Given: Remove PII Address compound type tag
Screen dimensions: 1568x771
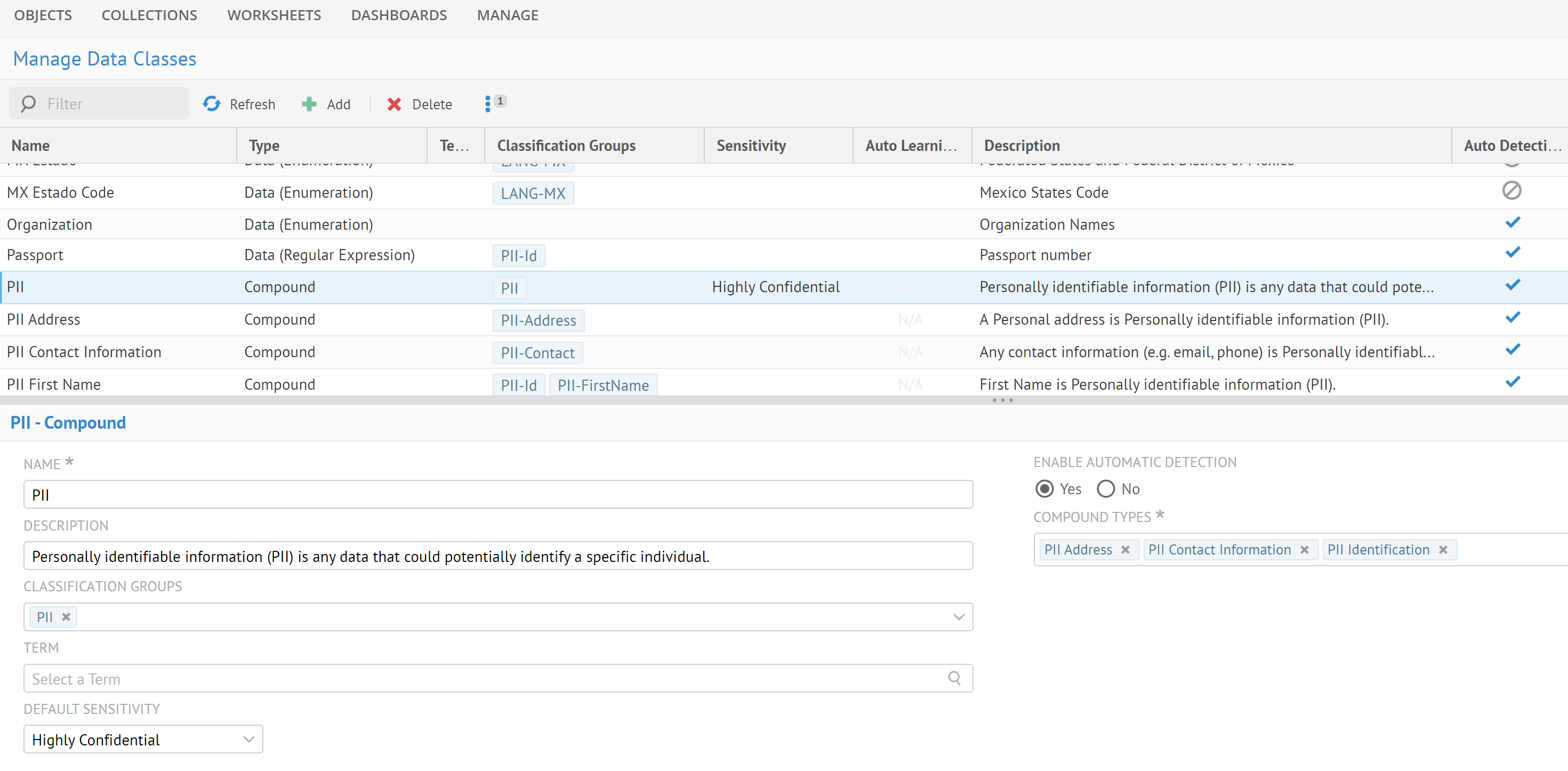Looking at the screenshot, I should pyautogui.click(x=1125, y=550).
